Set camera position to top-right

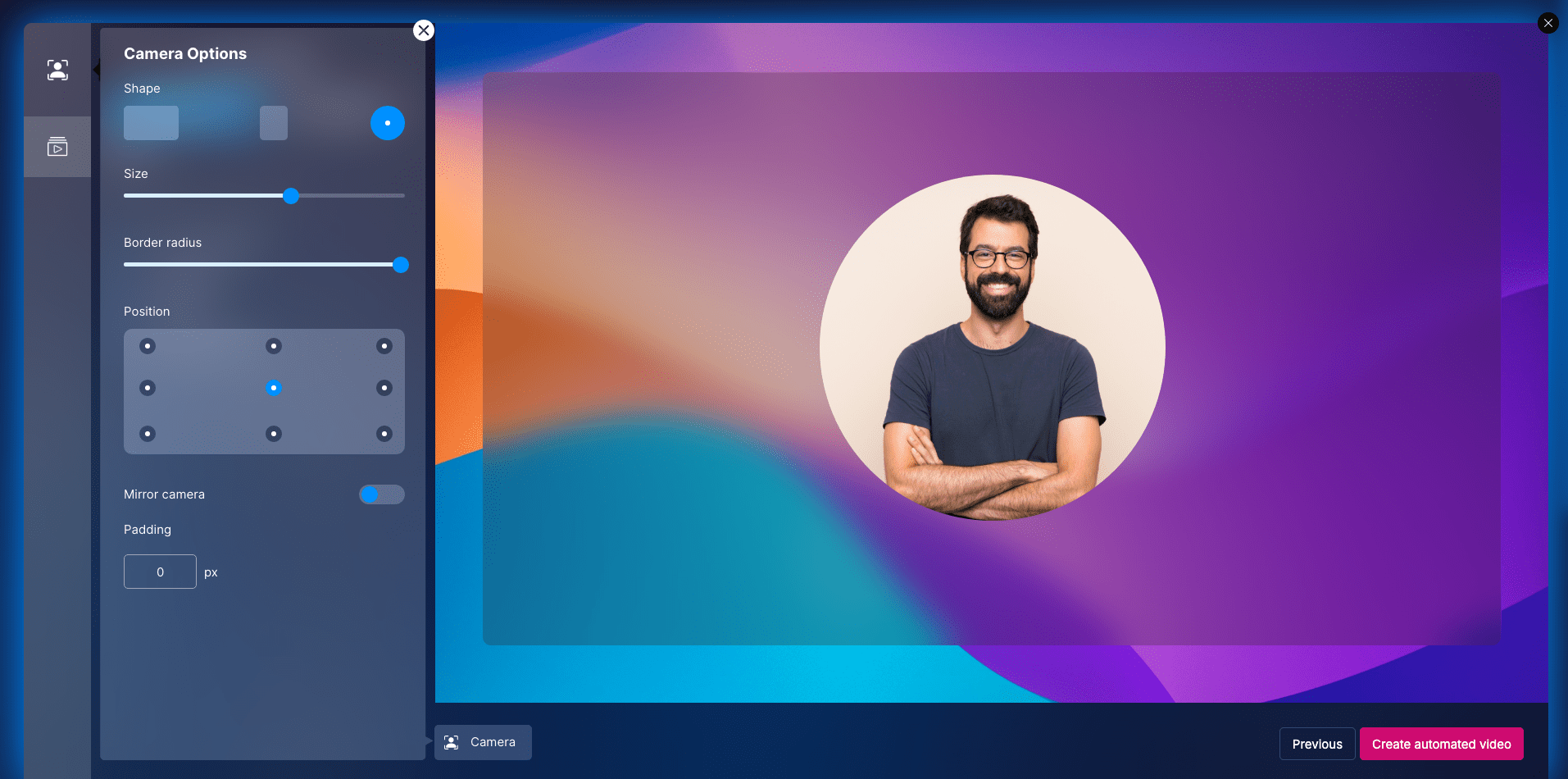(384, 346)
